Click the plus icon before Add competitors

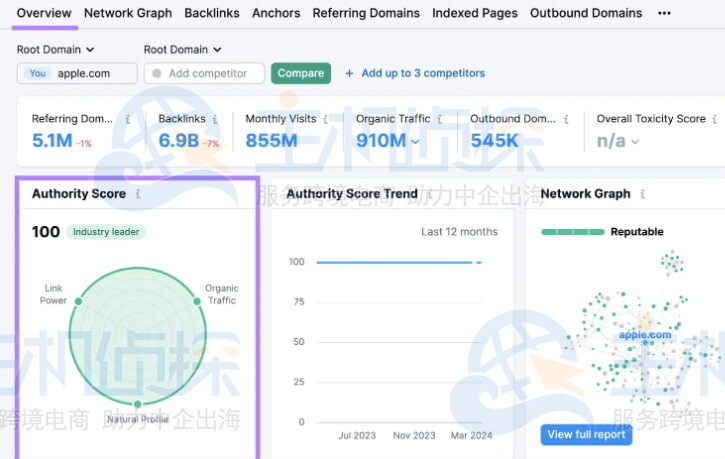[x=350, y=73]
